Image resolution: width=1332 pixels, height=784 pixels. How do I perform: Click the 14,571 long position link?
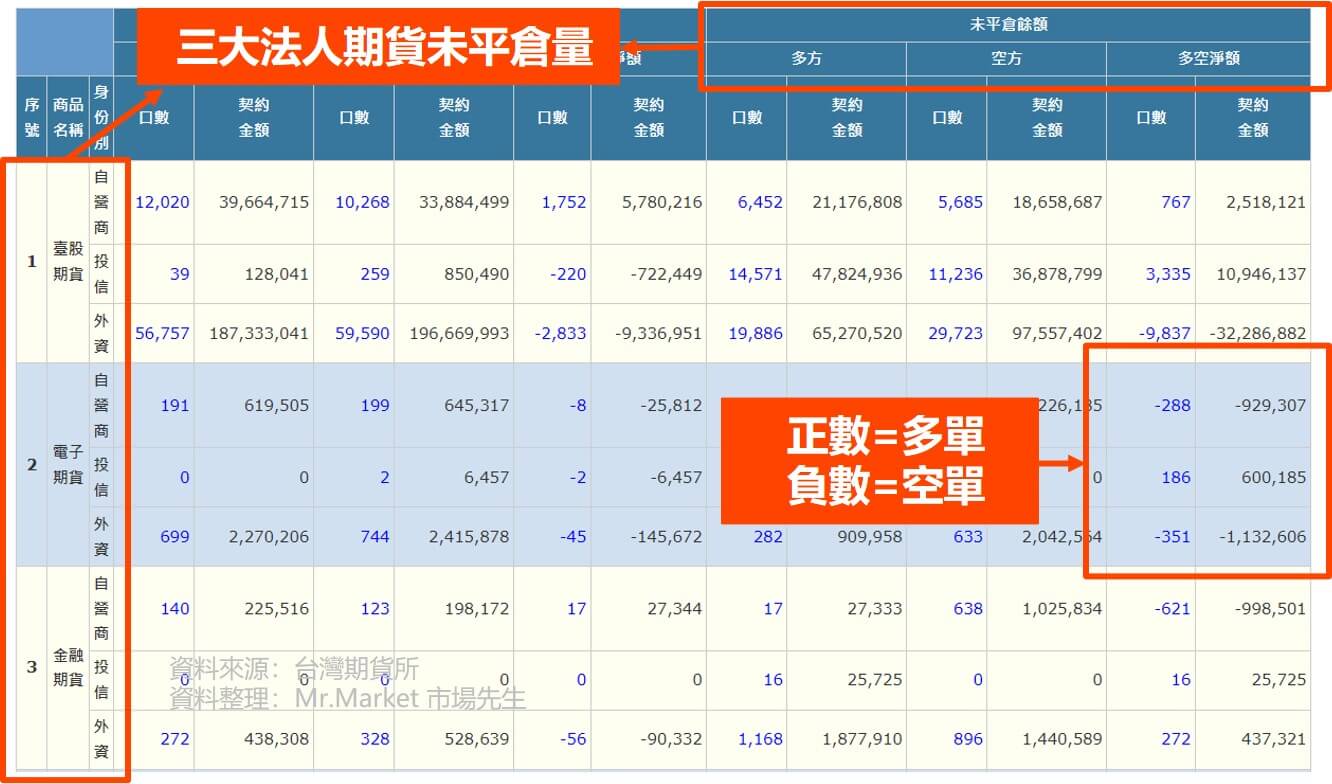[x=755, y=274]
